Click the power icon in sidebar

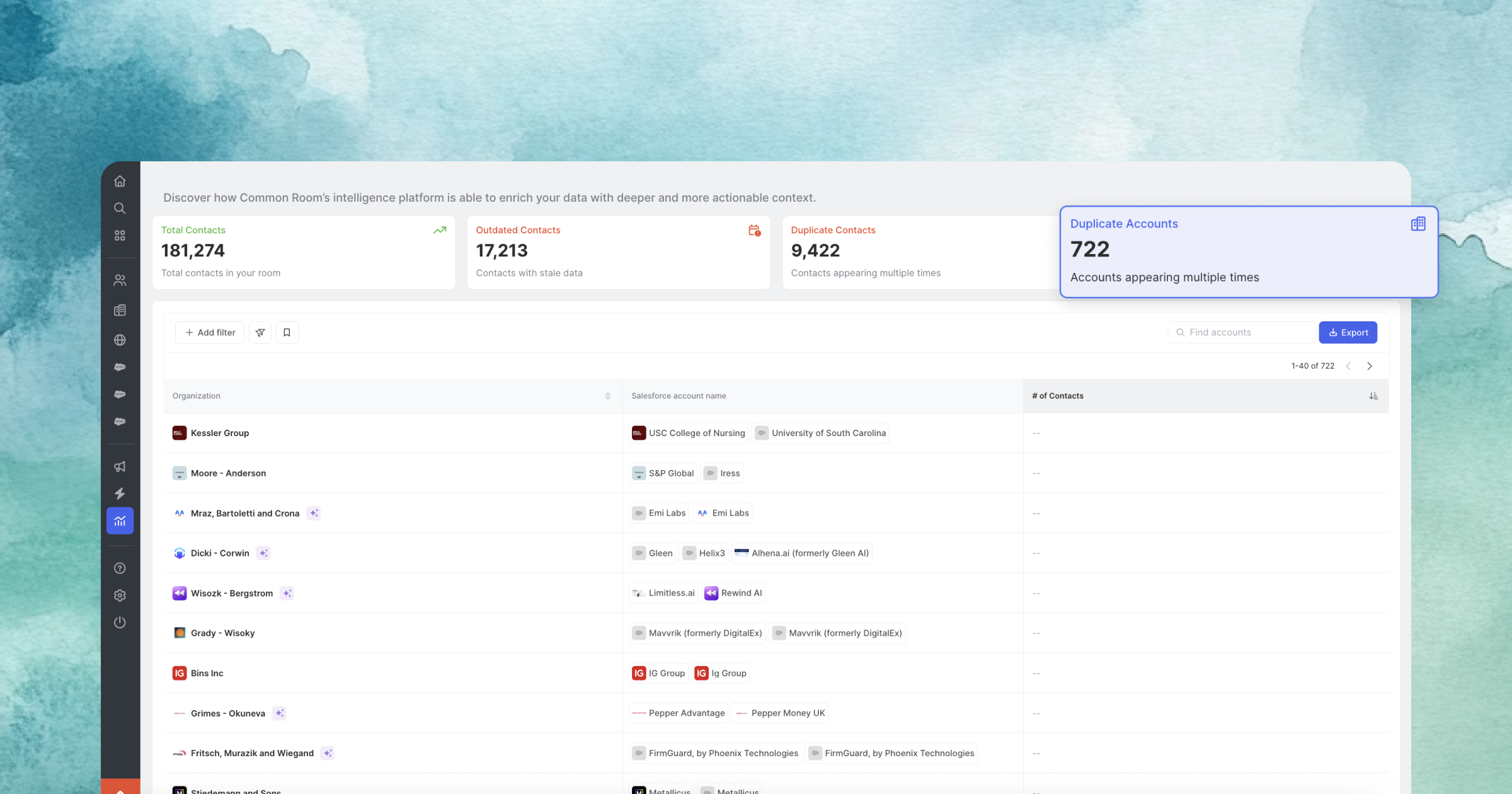[120, 623]
